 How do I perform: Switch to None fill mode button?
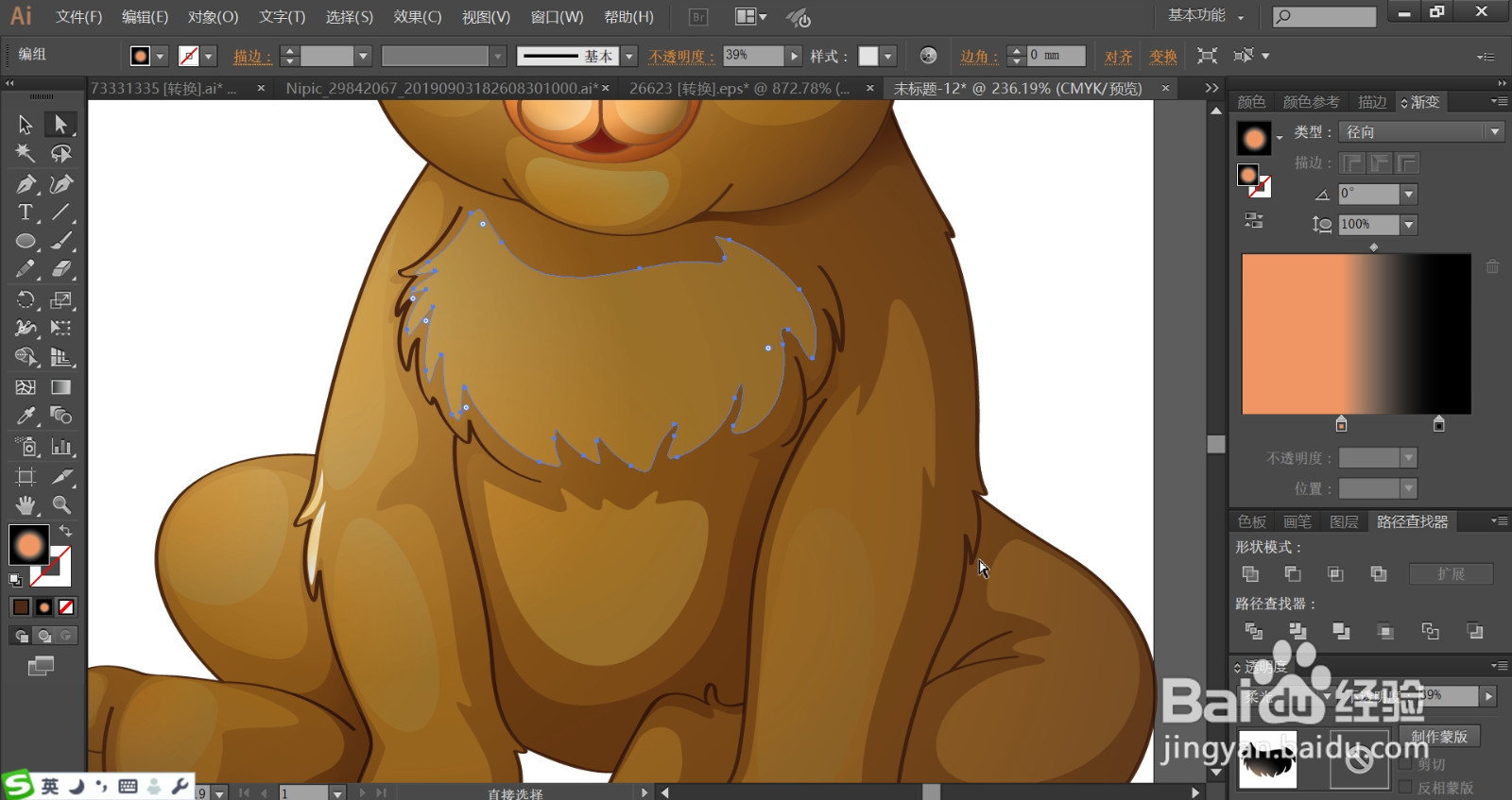(66, 607)
